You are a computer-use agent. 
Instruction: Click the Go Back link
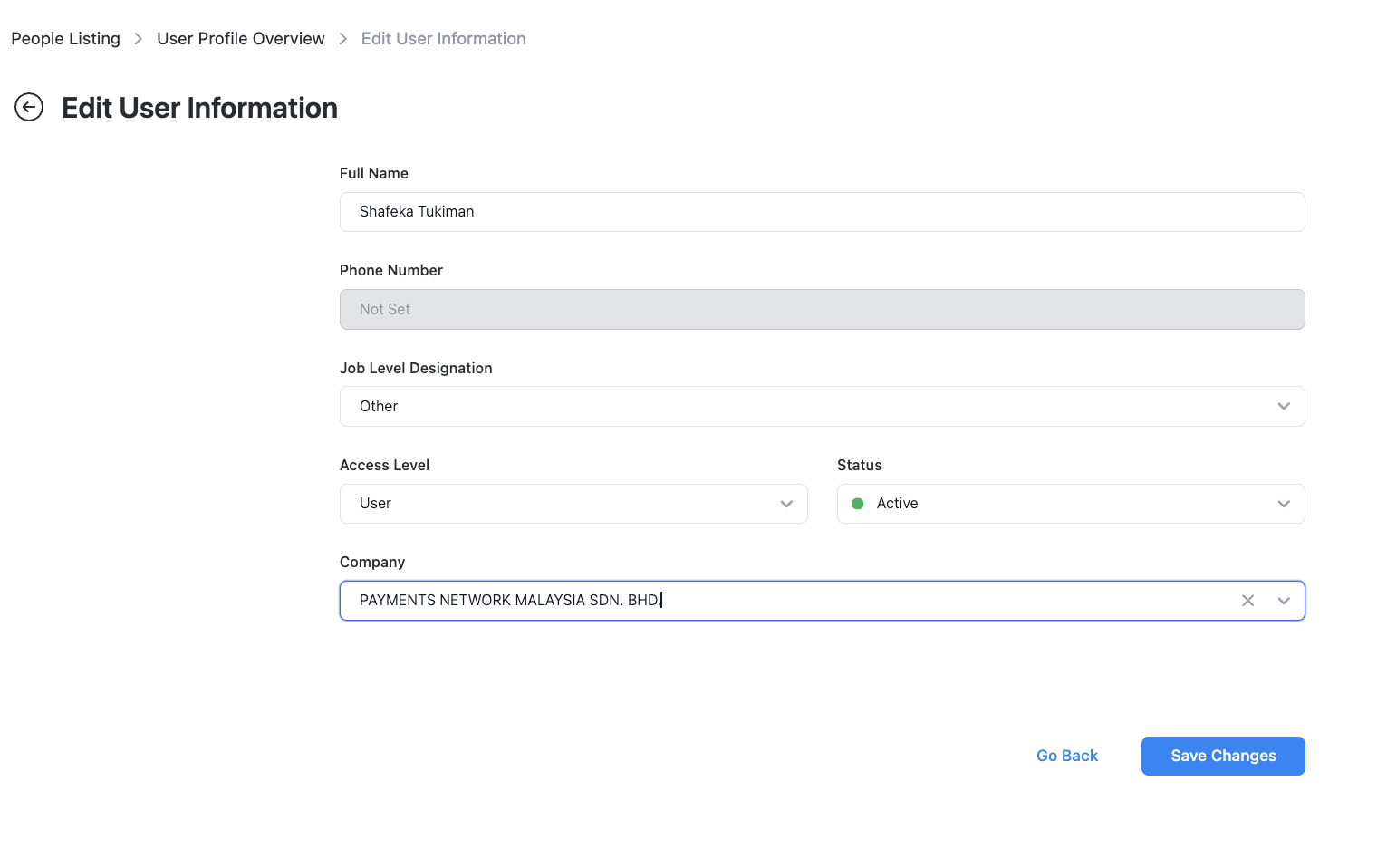point(1066,756)
